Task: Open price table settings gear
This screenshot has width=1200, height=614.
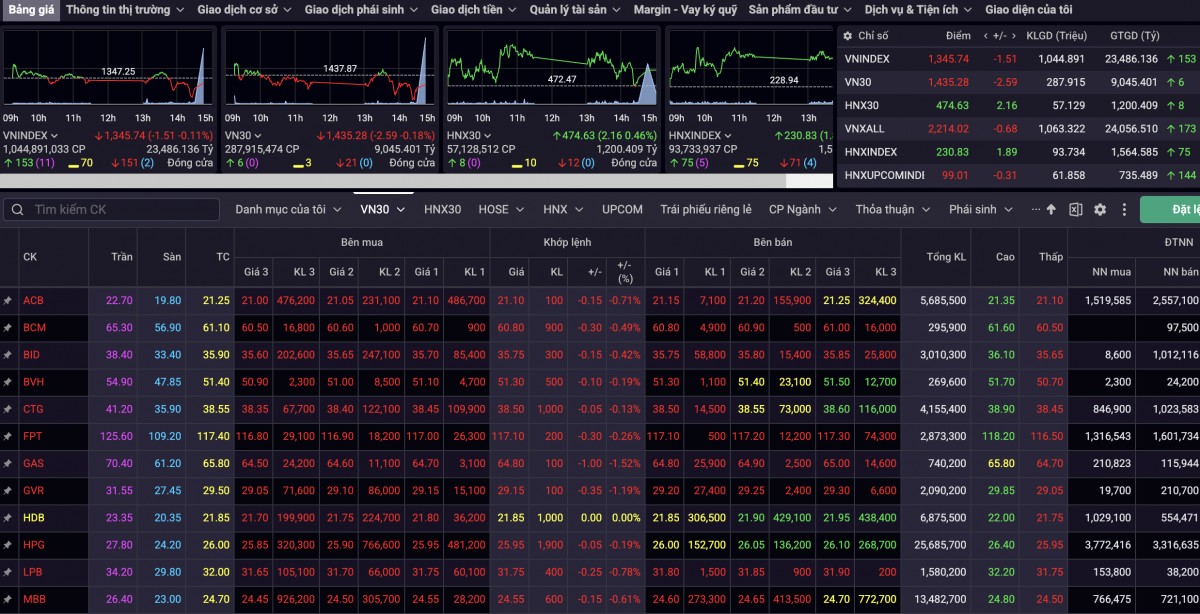Action: tap(1100, 210)
